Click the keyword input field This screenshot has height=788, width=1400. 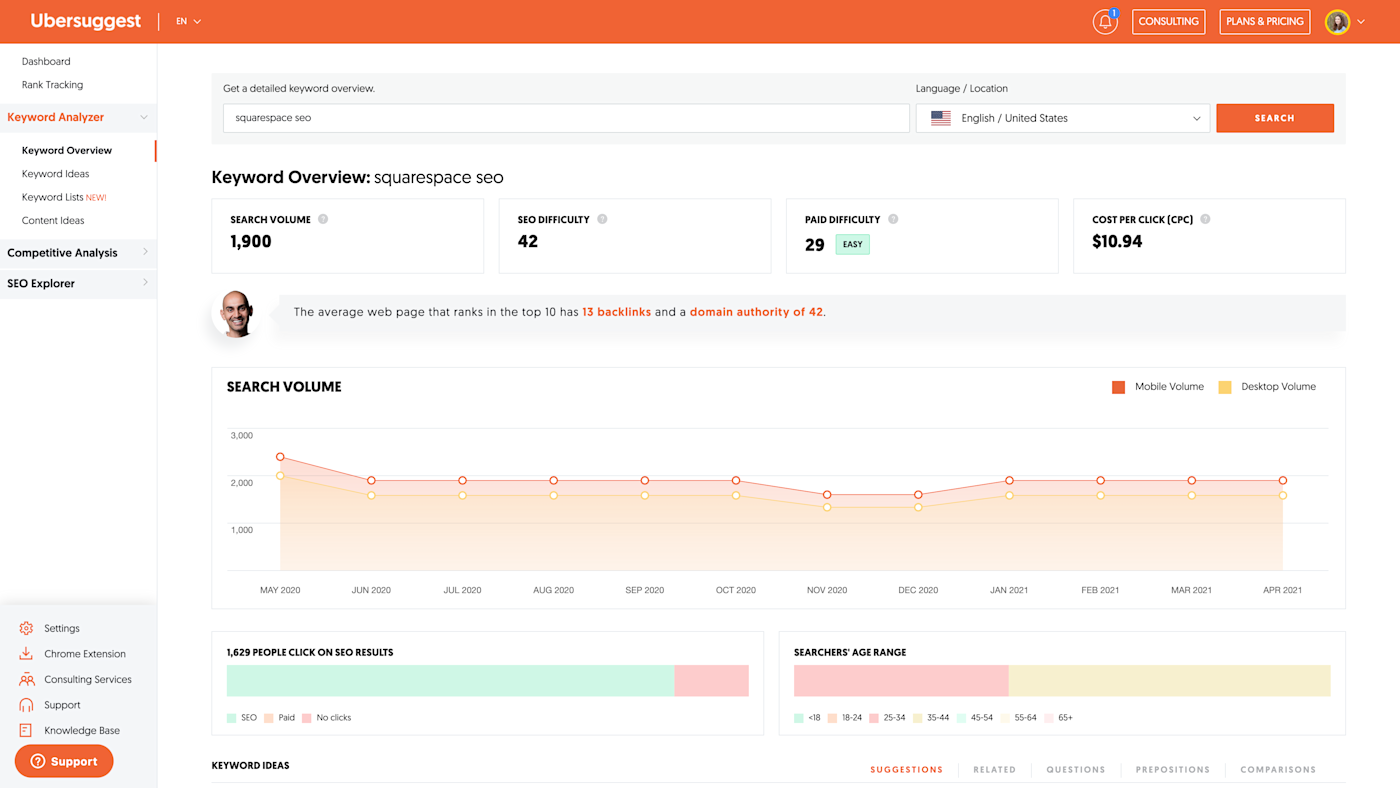(x=566, y=118)
